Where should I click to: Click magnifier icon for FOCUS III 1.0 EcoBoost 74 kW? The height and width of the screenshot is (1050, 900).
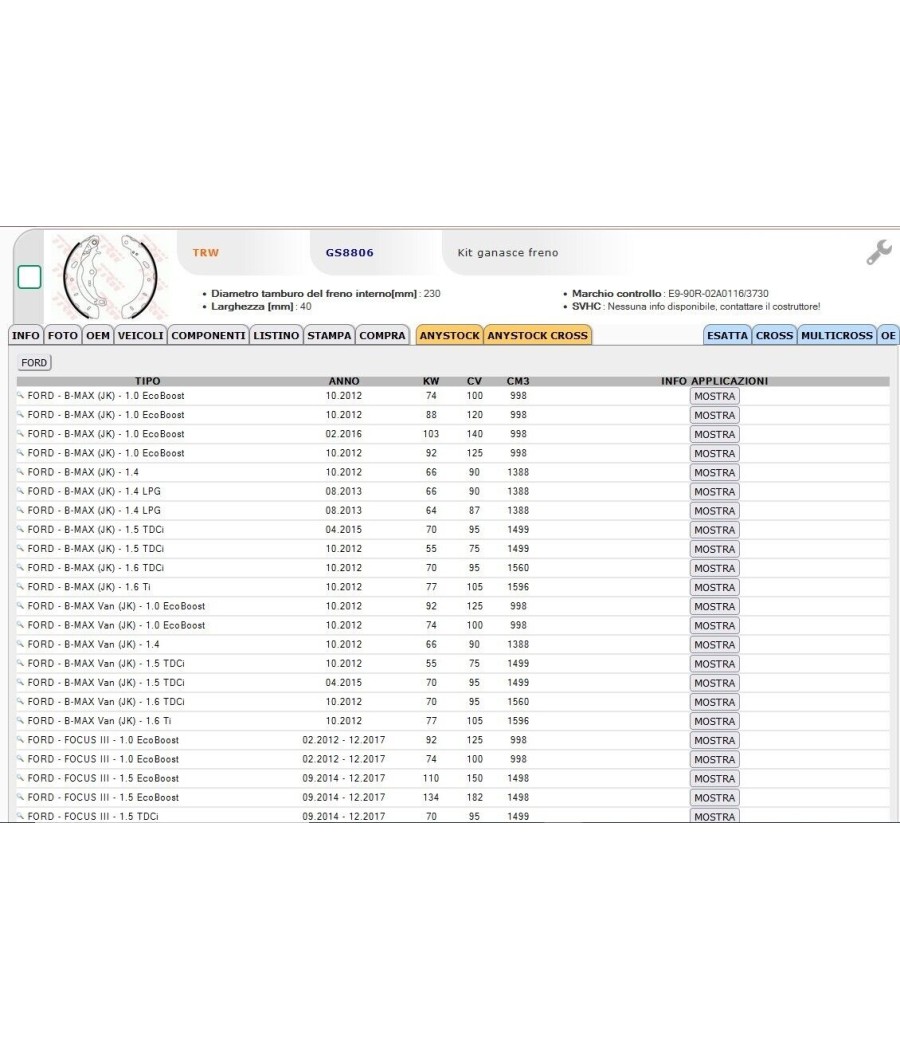(21, 759)
